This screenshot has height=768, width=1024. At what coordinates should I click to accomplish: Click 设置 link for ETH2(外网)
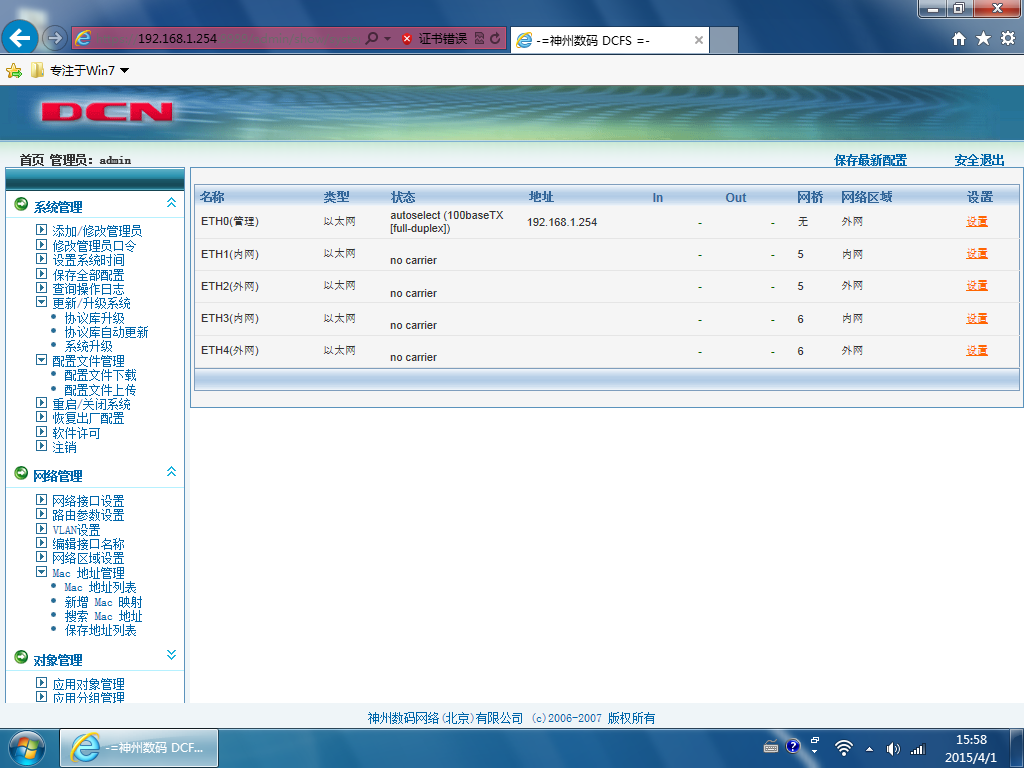(977, 285)
